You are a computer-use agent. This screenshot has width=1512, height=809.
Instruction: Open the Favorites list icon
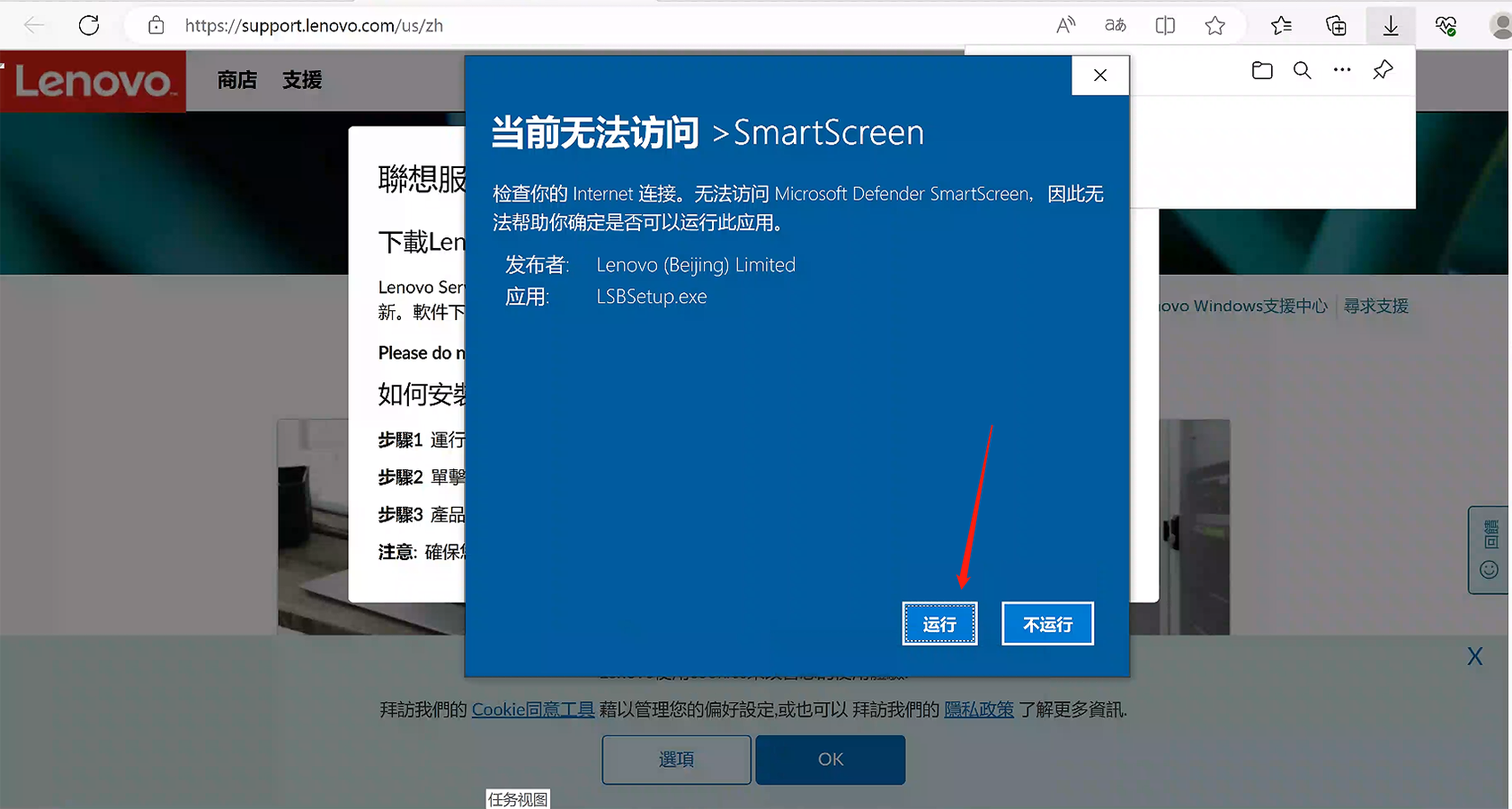[x=1282, y=25]
